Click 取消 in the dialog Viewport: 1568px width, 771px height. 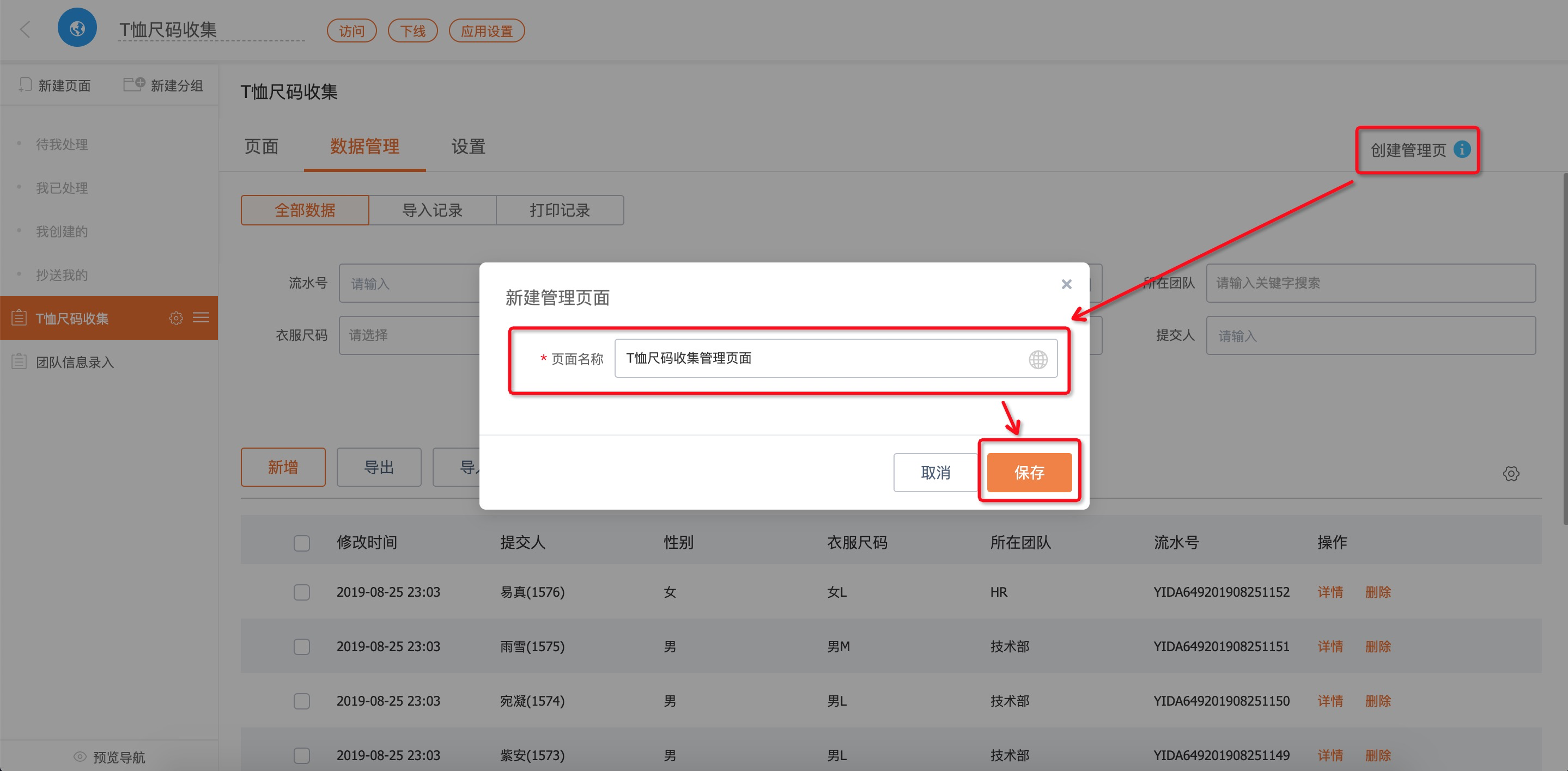click(x=935, y=472)
